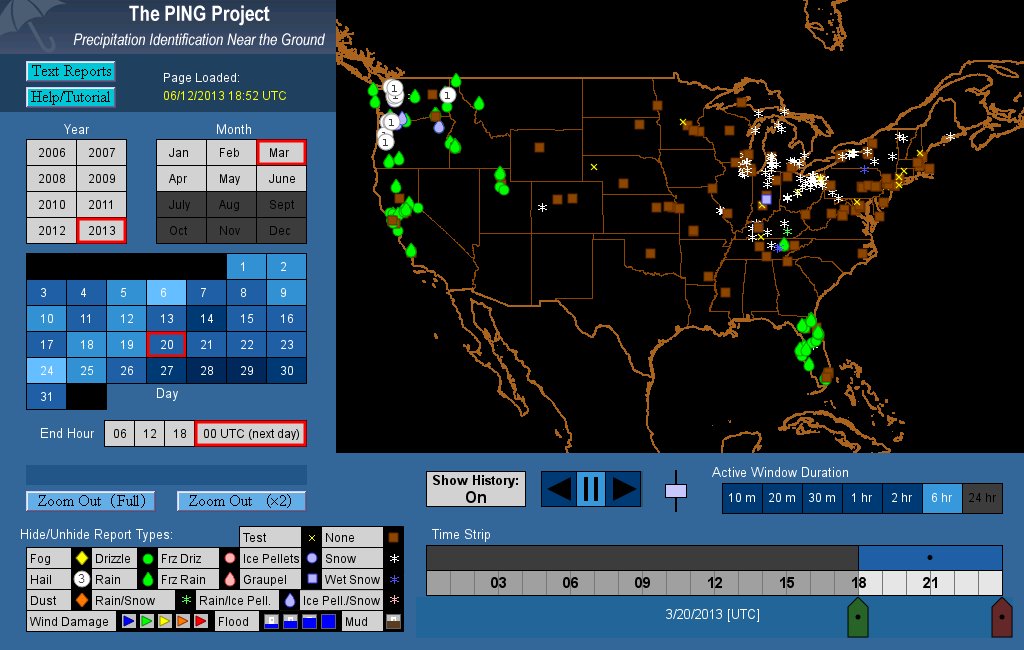Click the blue Wind Damage arrow icon
This screenshot has width=1024, height=650.
128,622
